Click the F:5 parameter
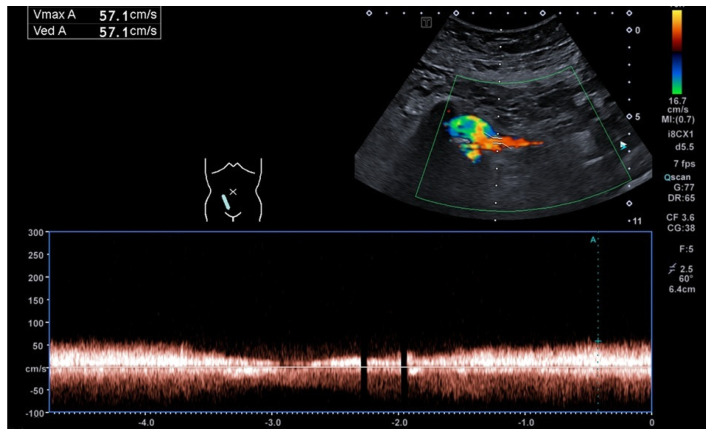 coord(686,249)
